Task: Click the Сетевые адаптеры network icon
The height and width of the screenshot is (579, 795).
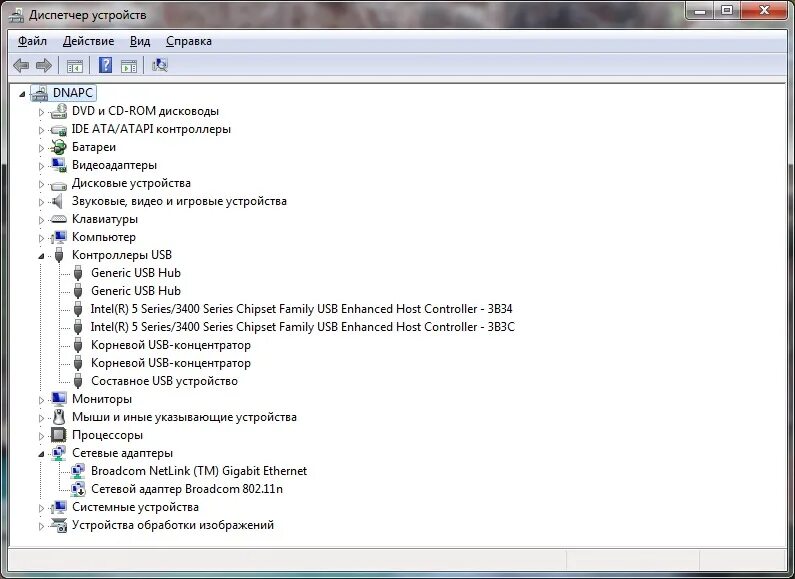Action: pos(59,453)
